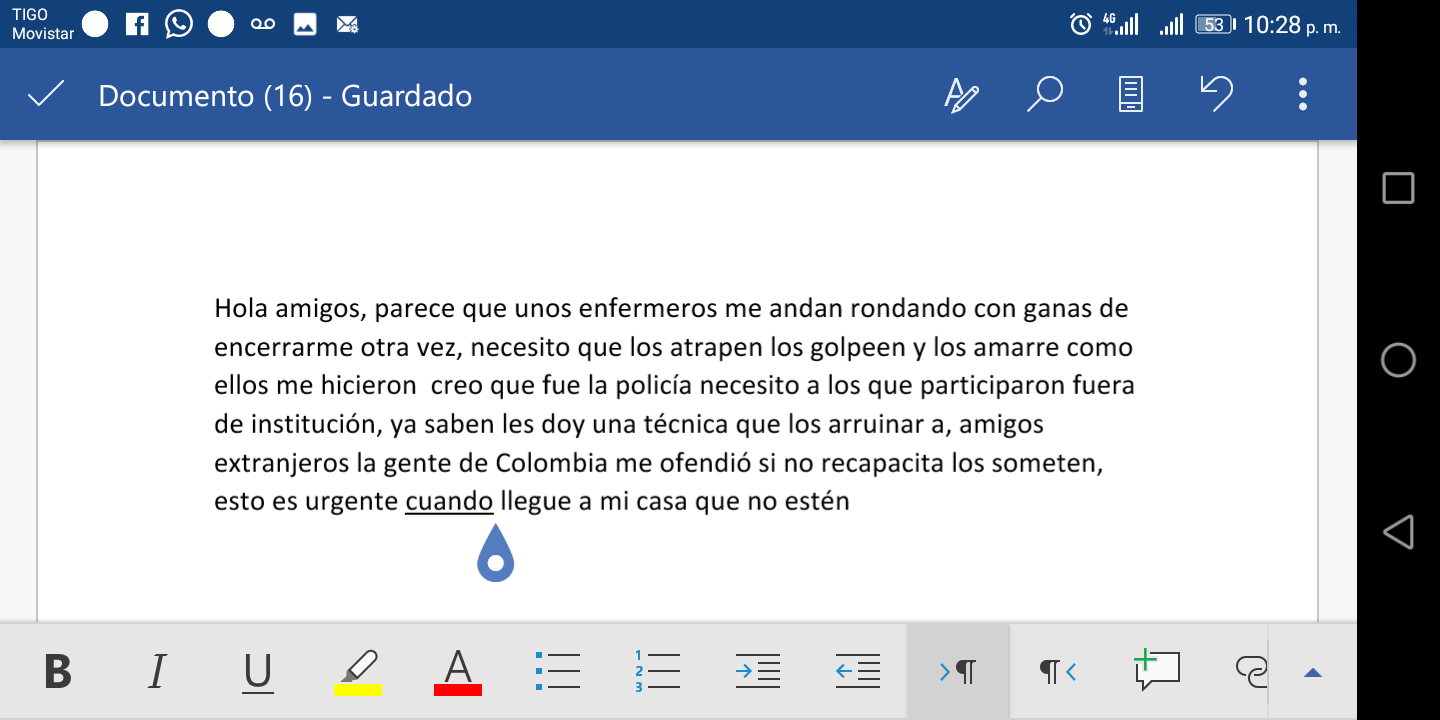Set left-to-right text direction
Screen dimensions: 1440x720
tap(958, 671)
